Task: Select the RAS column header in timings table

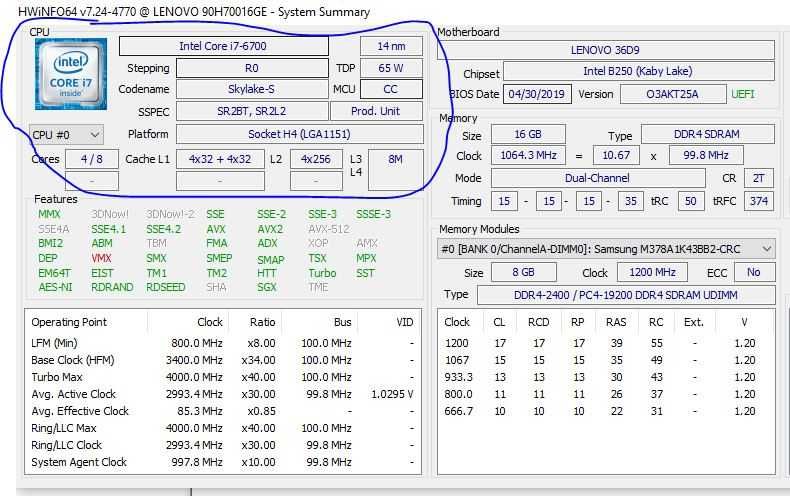Action: point(616,322)
